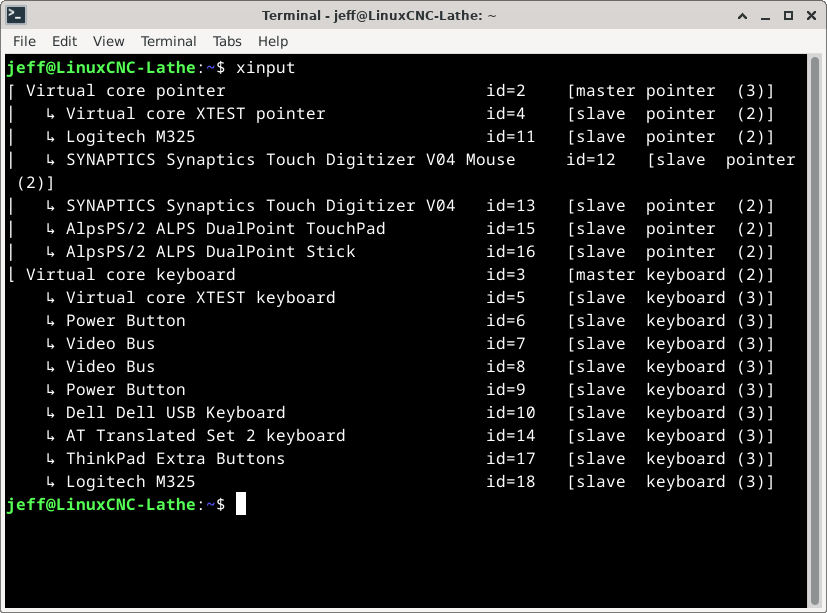
Task: Open the Help menu
Action: click(273, 41)
